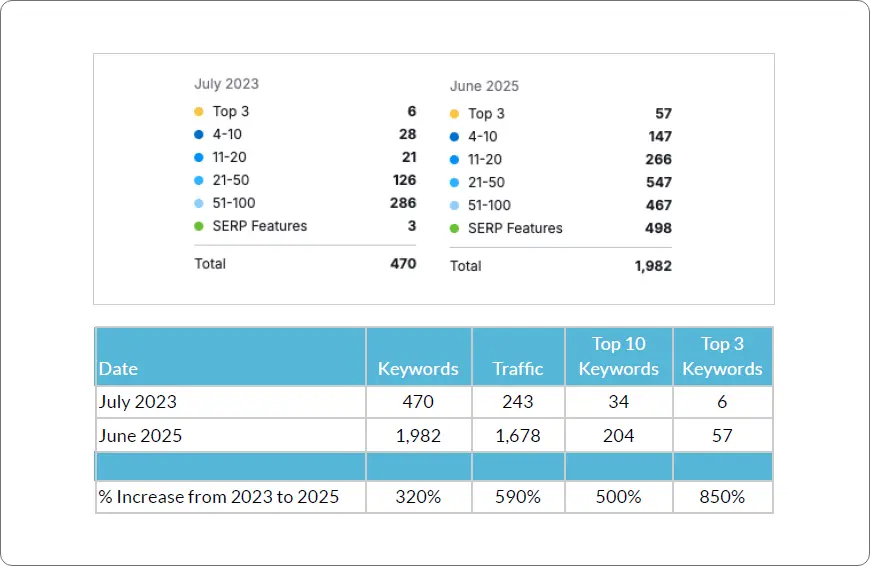This screenshot has width=870, height=566.
Task: Click the June 2025 legend heading
Action: 484,87
